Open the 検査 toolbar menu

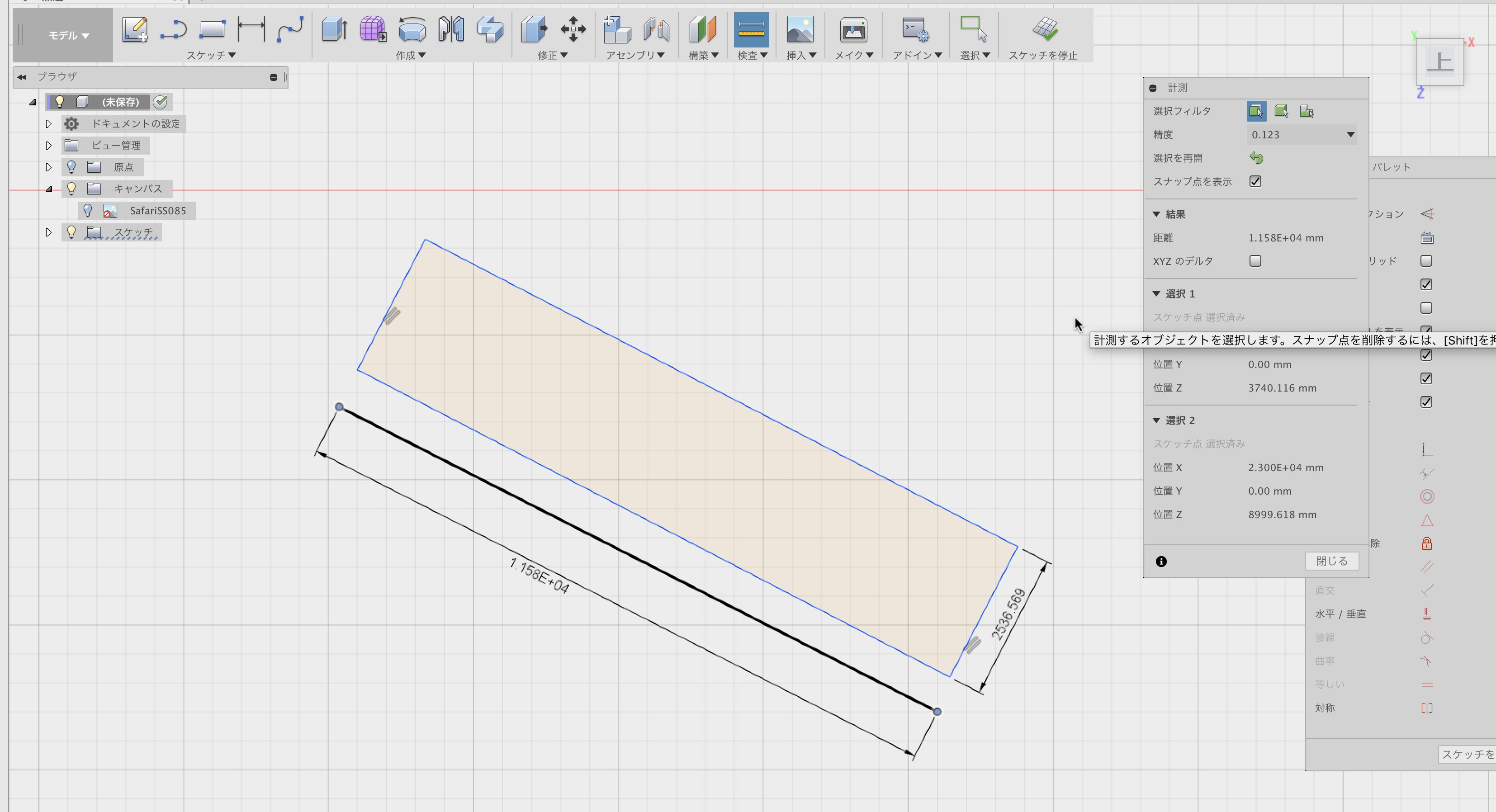coord(753,55)
